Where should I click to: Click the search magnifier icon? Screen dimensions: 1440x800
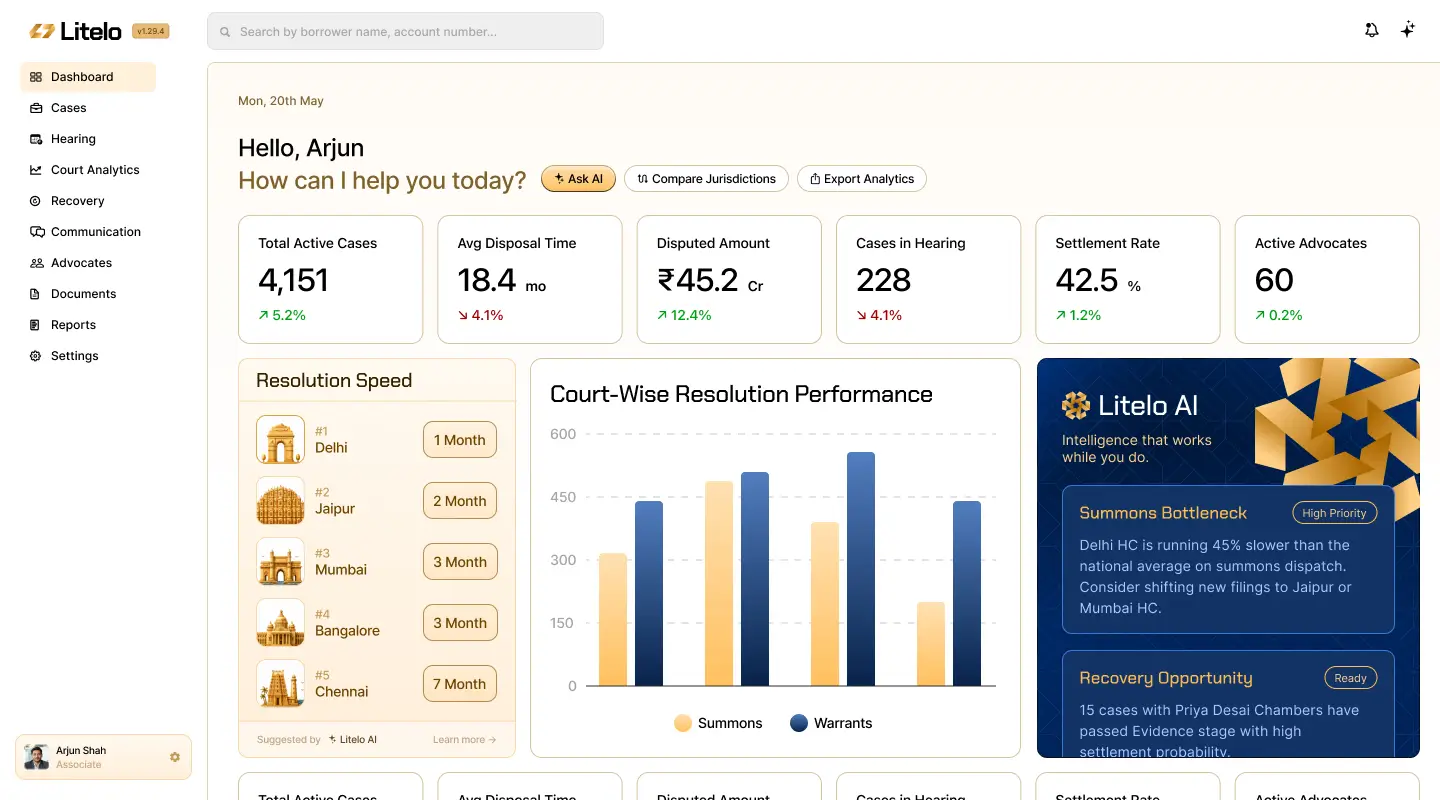[226, 32]
